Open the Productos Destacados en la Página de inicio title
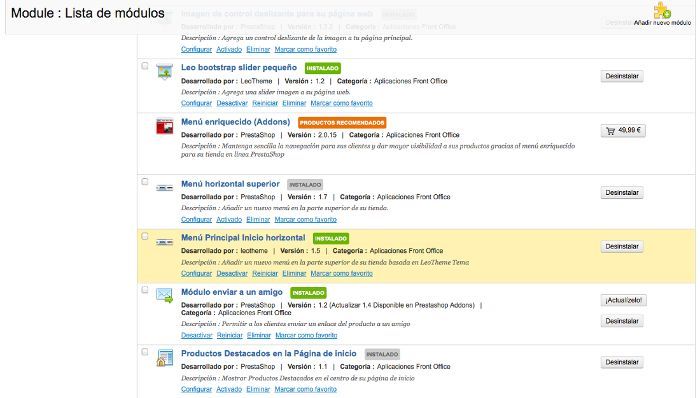This screenshot has width=700, height=398. [269, 353]
